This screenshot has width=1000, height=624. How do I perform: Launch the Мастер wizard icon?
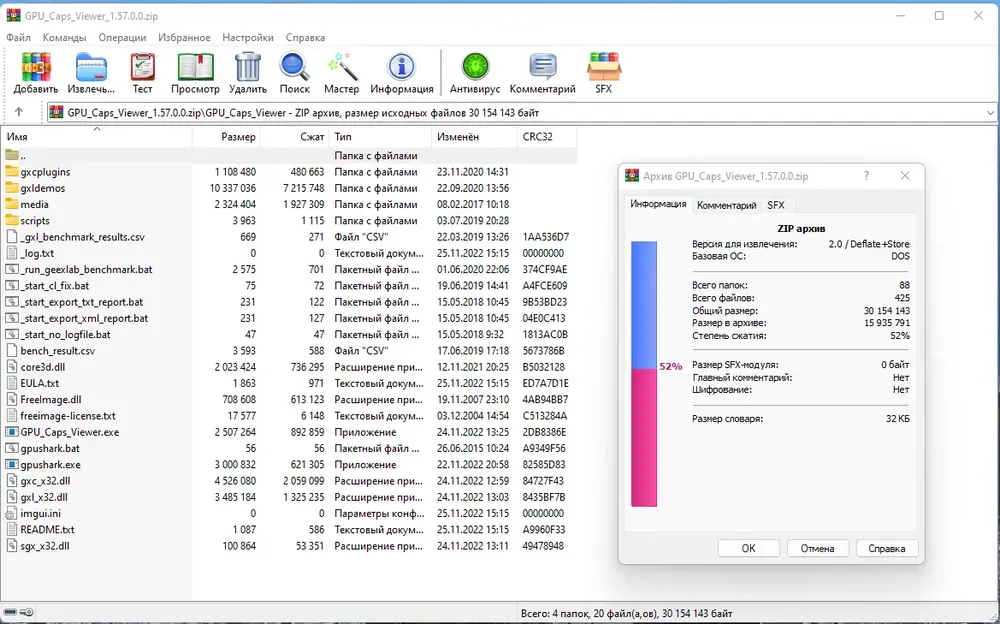pyautogui.click(x=341, y=66)
